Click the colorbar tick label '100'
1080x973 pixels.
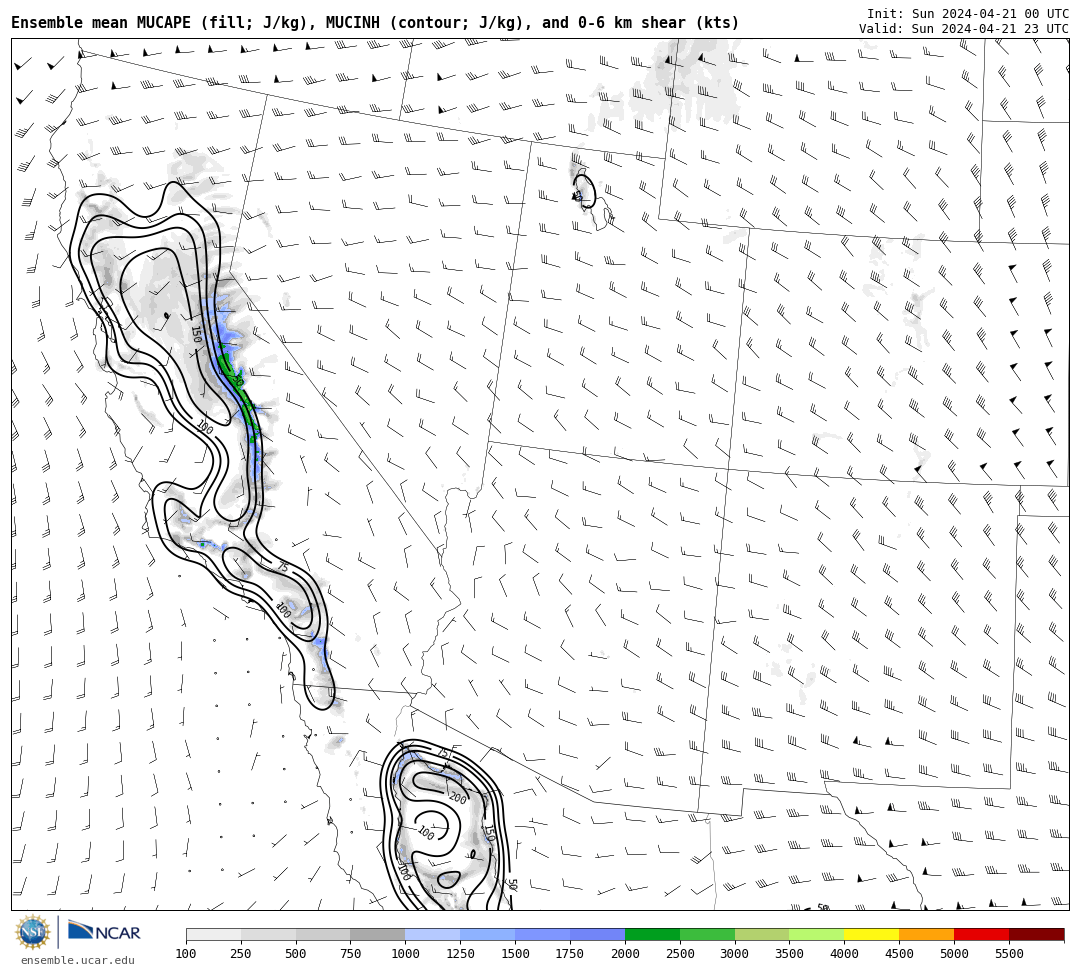click(186, 954)
